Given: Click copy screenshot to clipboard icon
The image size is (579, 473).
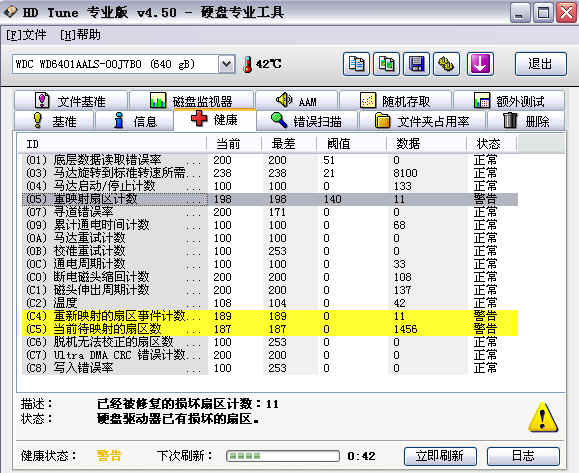Looking at the screenshot, I should [386, 64].
